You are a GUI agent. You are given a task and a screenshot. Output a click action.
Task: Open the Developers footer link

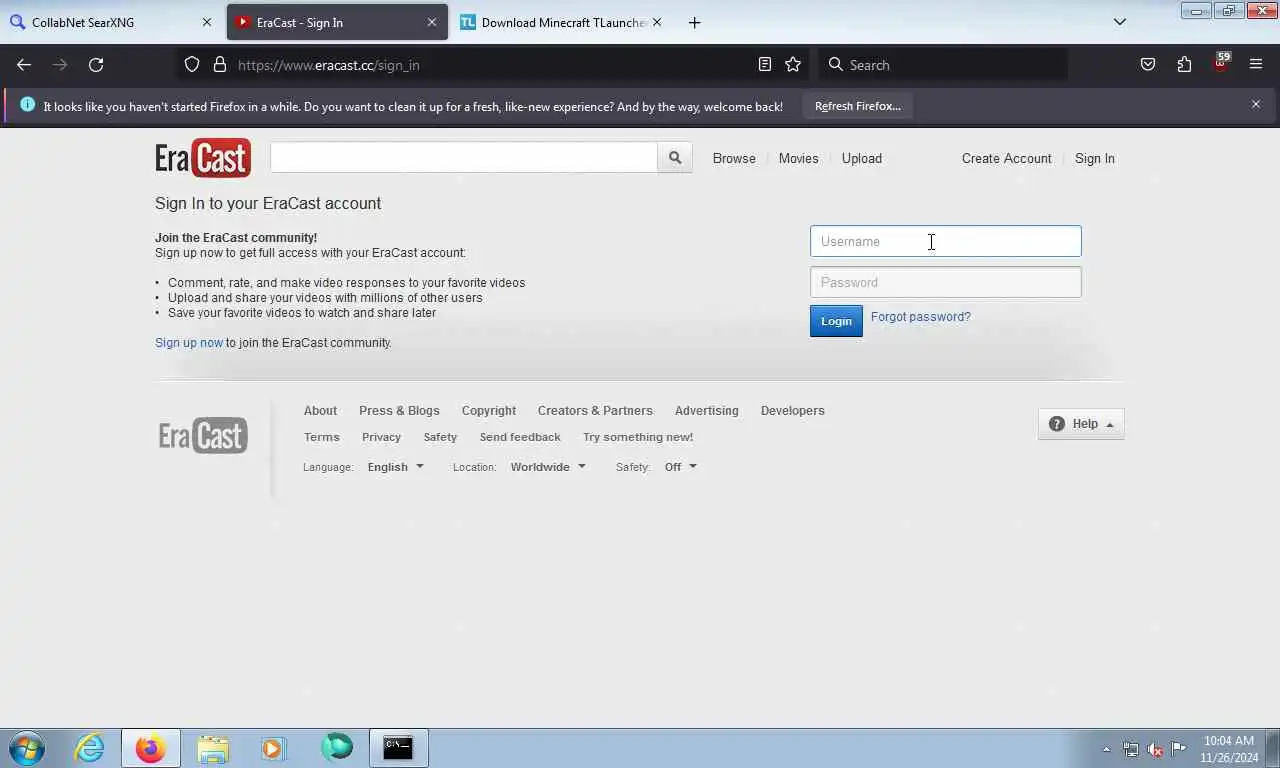(793, 411)
